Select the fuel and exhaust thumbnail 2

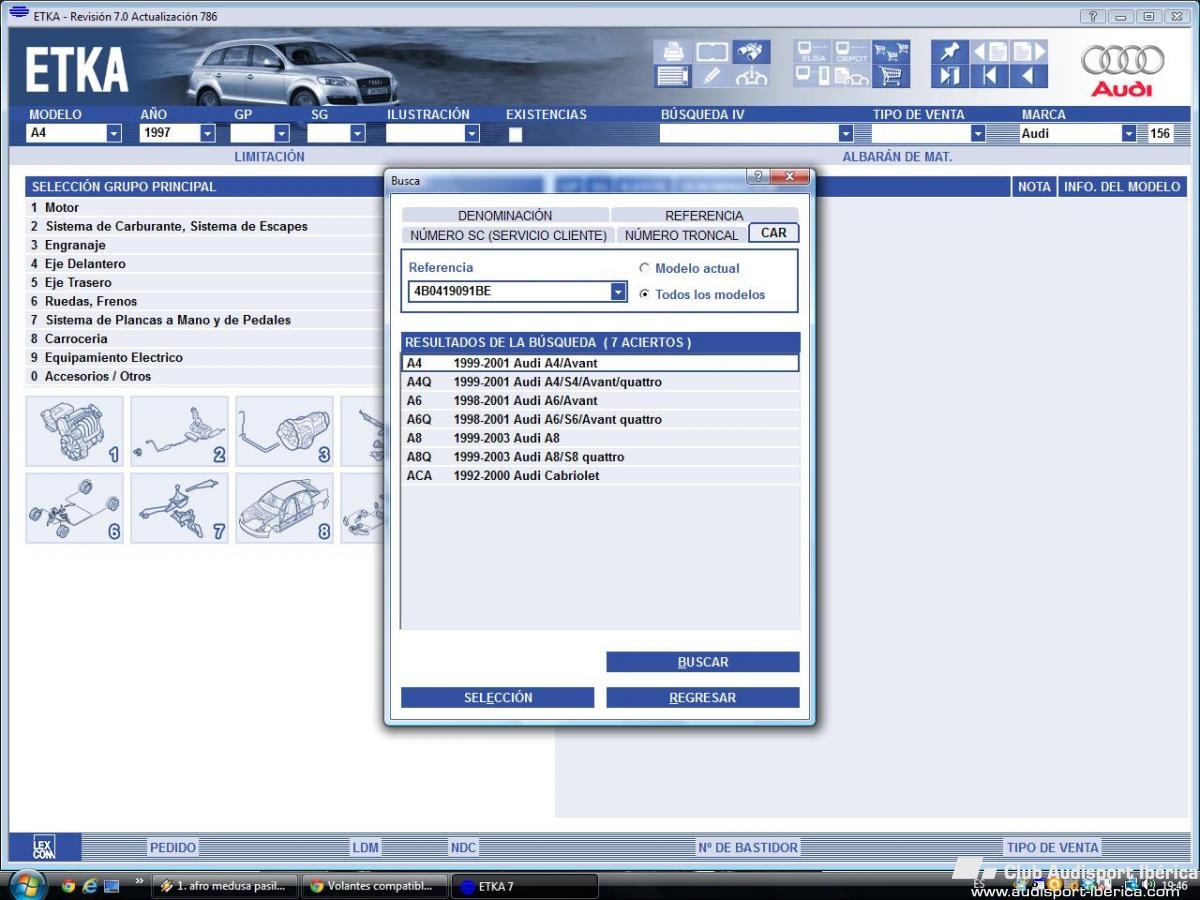pyautogui.click(x=180, y=431)
